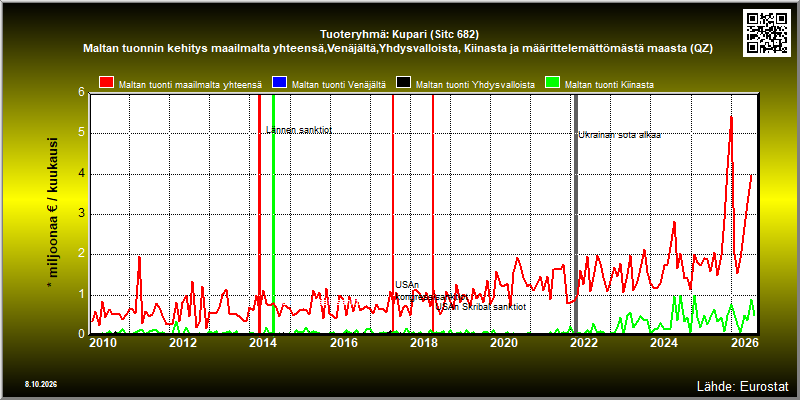This screenshot has height=400, width=800.
Task: Click the date stamp 8.10.2026
Action: coord(40,384)
